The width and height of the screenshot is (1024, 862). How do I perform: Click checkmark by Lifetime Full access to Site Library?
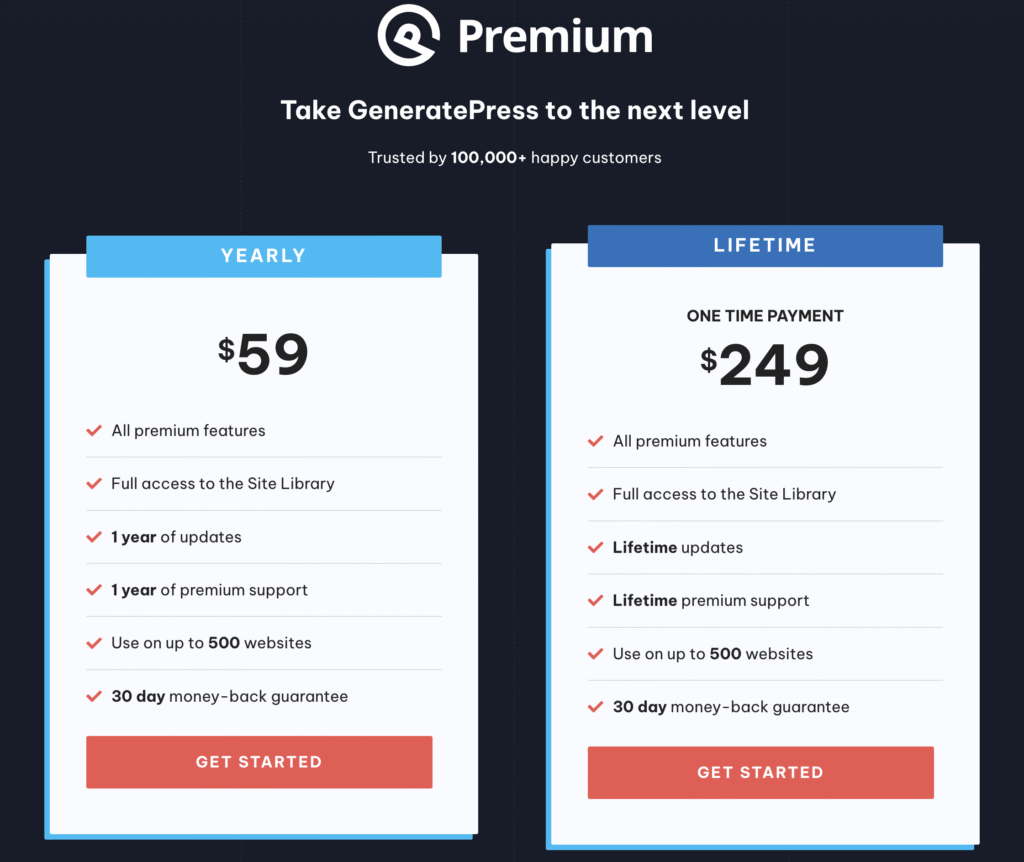(x=596, y=494)
